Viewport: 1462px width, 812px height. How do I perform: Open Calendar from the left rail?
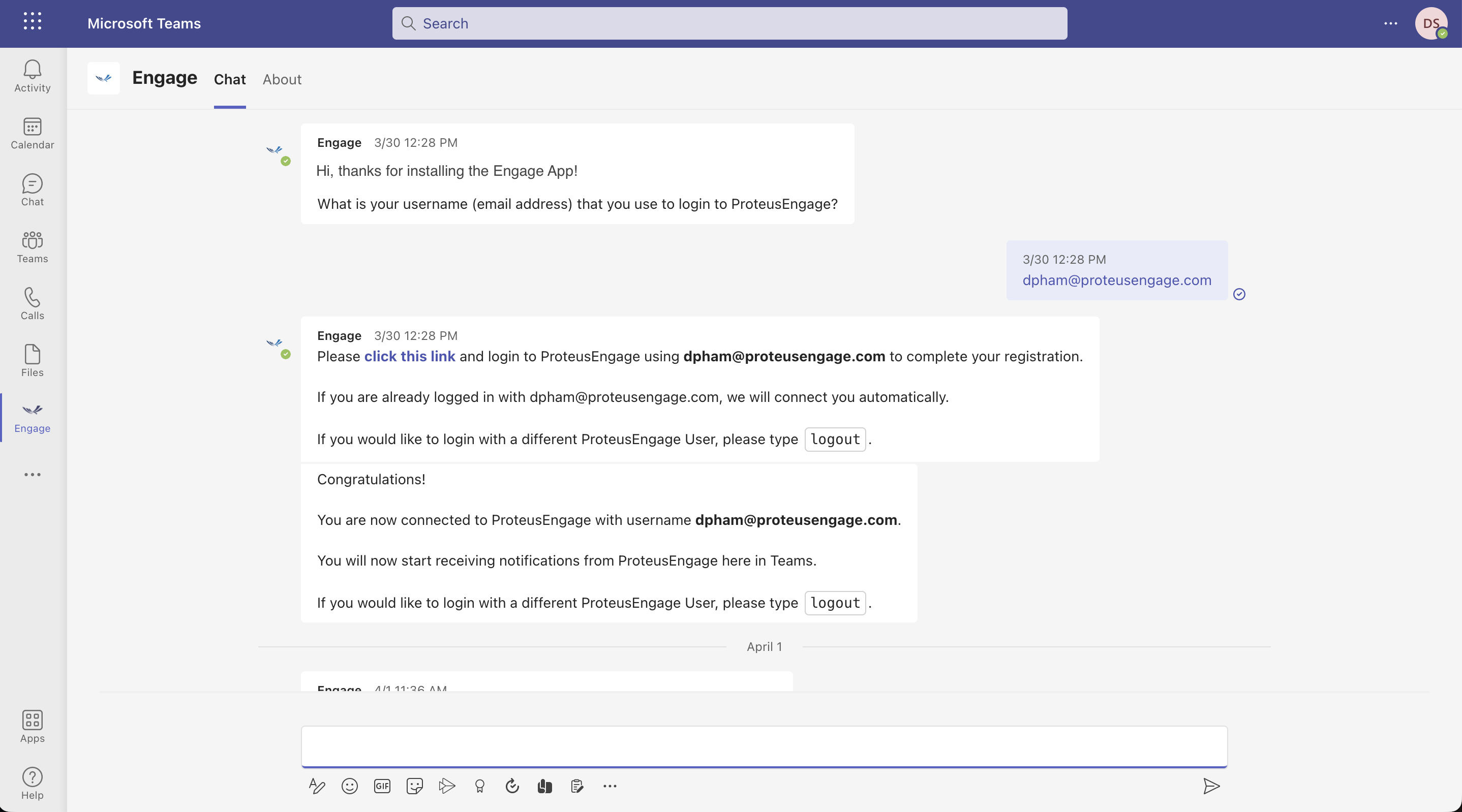33,133
